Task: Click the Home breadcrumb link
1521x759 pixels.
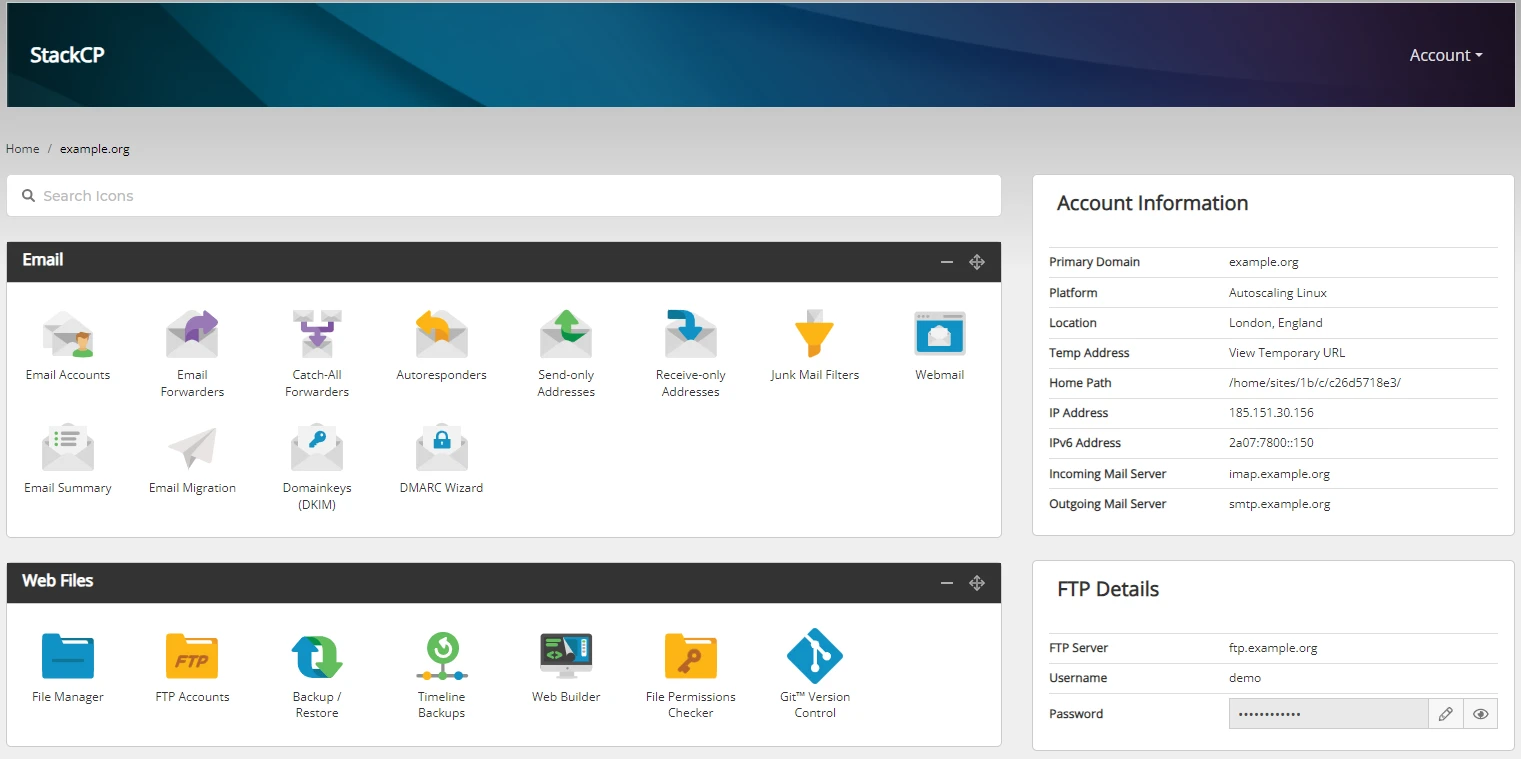Action: (23, 149)
